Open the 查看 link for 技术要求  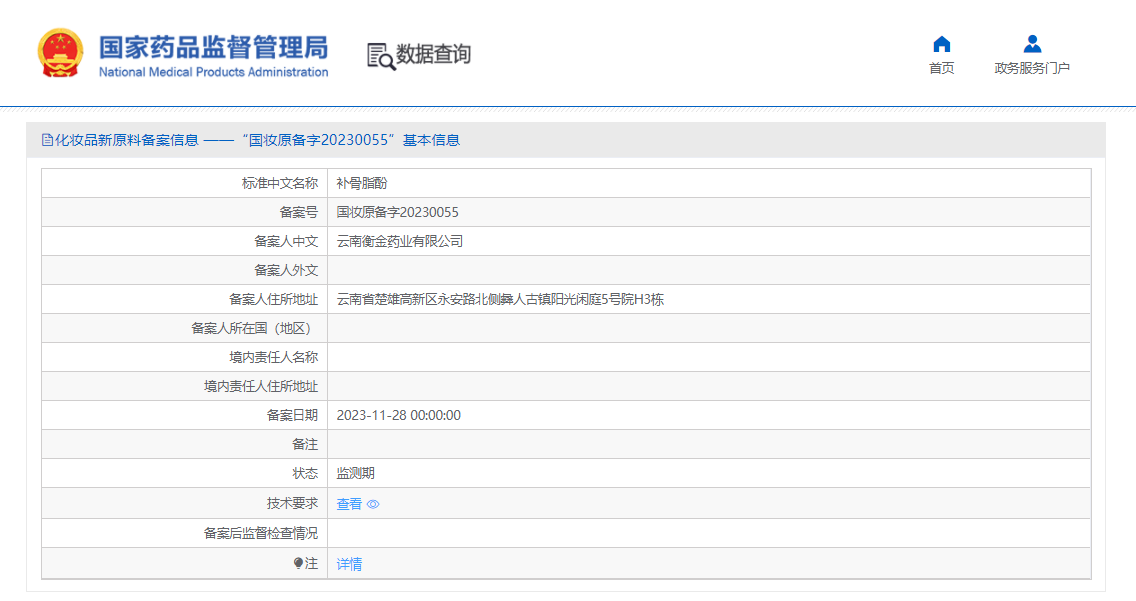pos(348,504)
